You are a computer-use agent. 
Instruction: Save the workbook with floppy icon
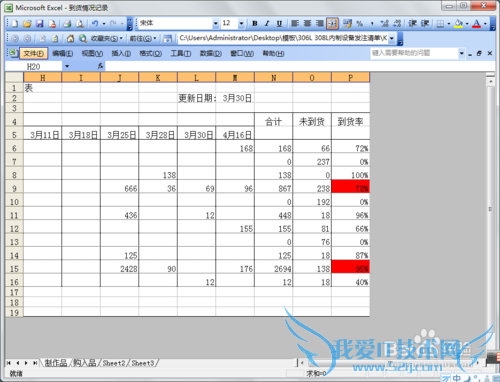tap(40, 24)
